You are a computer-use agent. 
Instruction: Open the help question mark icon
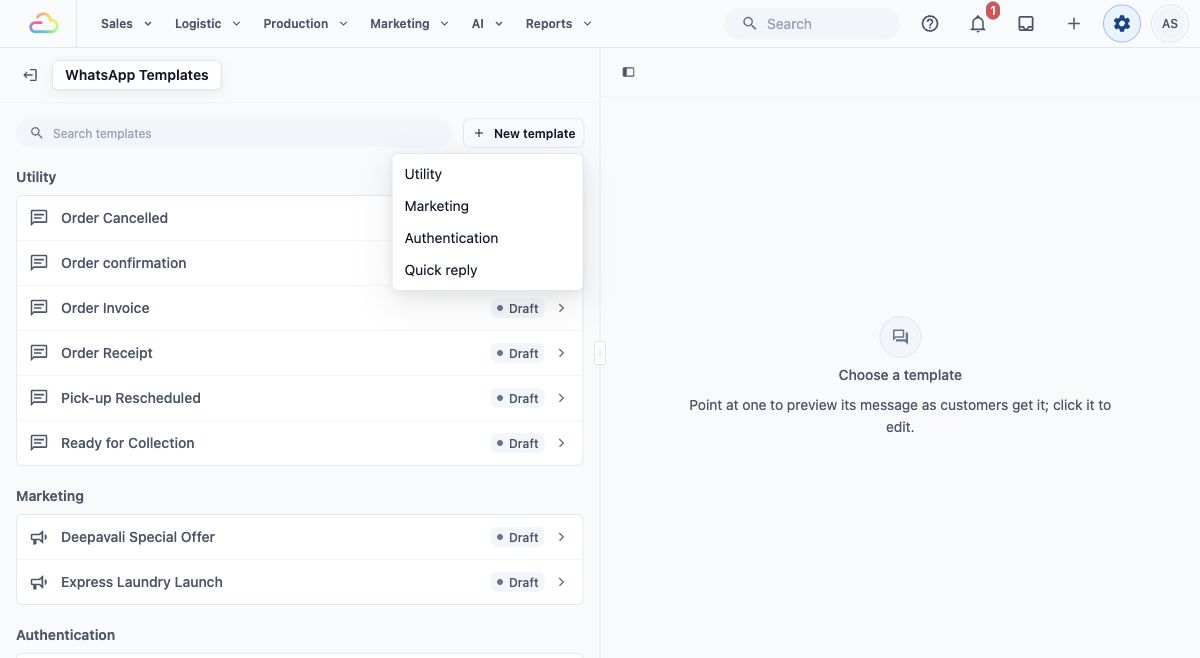click(930, 23)
